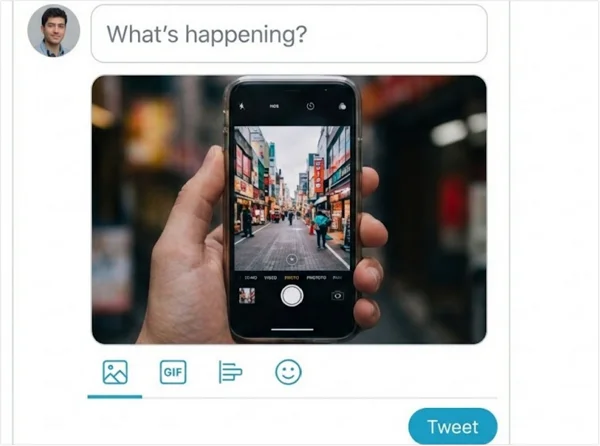Open the profile avatar photo
The width and height of the screenshot is (600, 446).
click(54, 31)
